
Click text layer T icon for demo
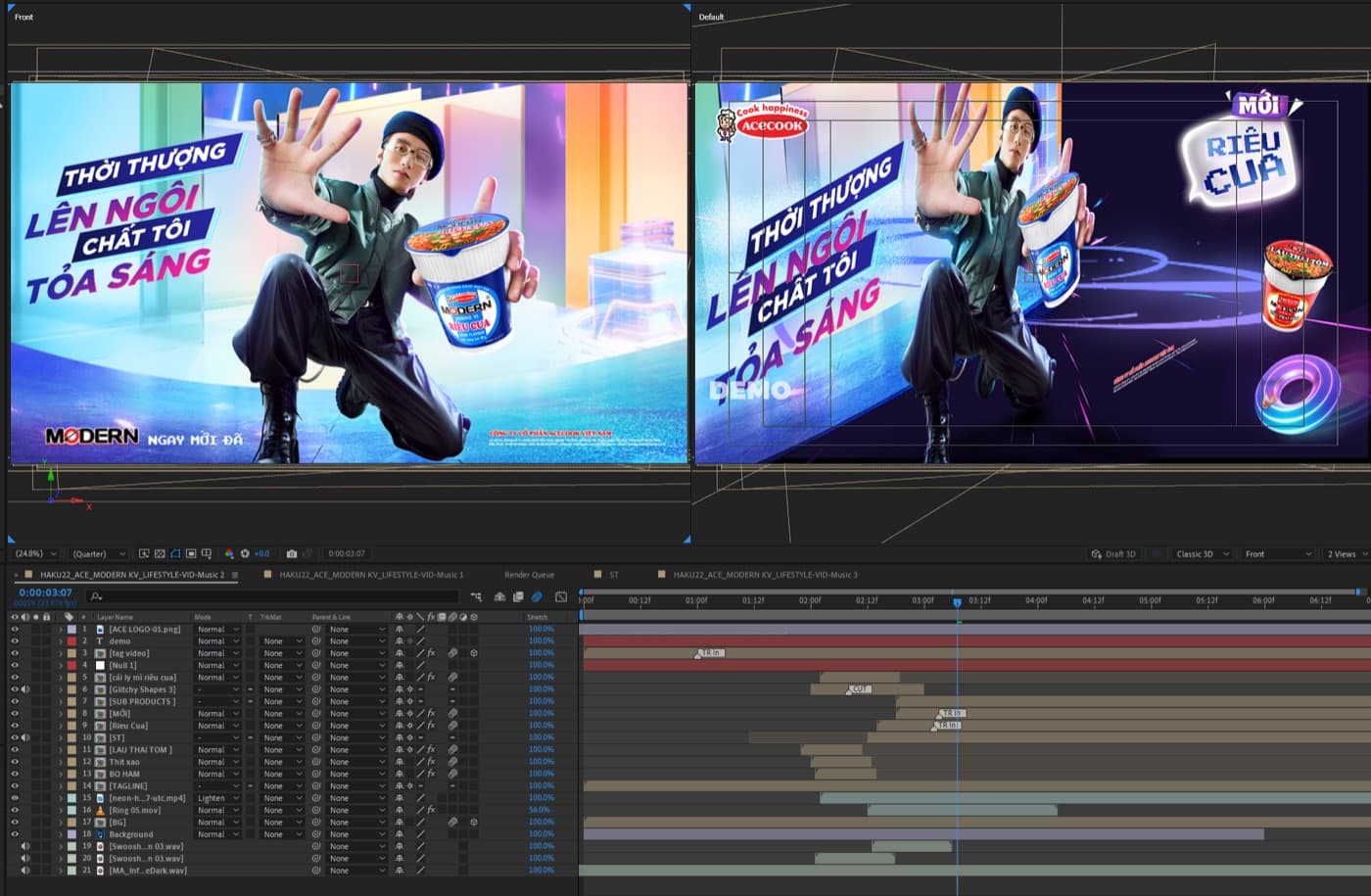100,641
